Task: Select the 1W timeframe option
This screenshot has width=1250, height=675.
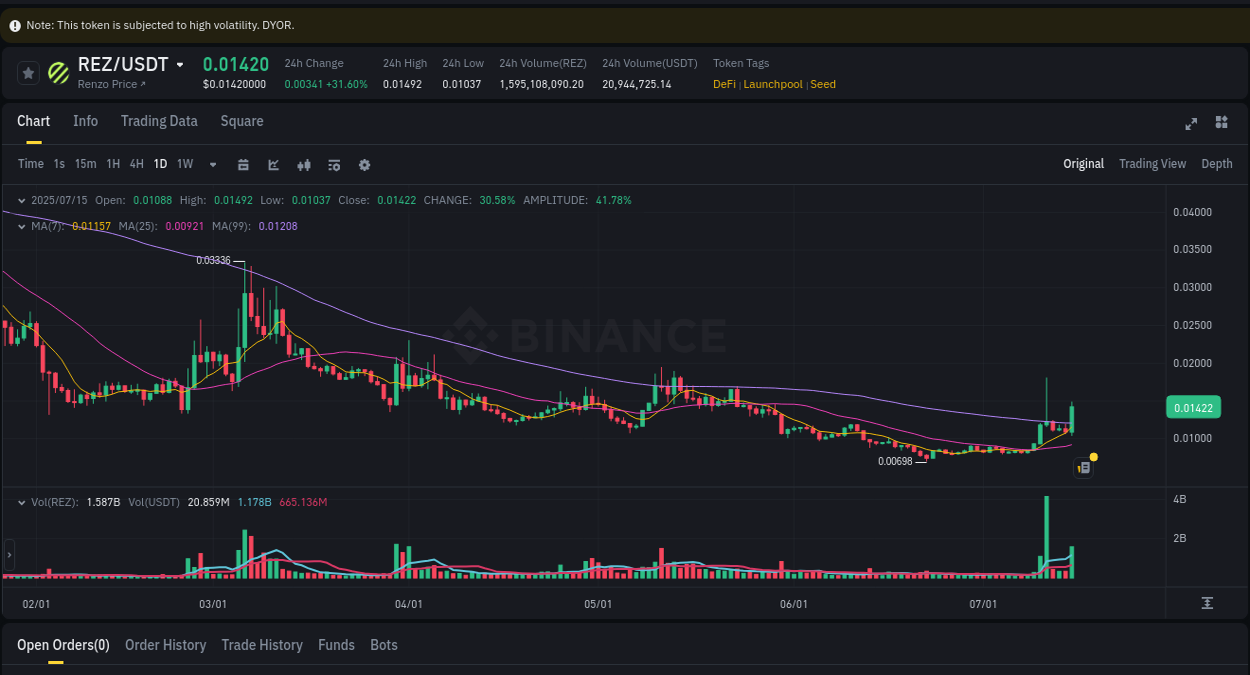Action: pyautogui.click(x=184, y=164)
